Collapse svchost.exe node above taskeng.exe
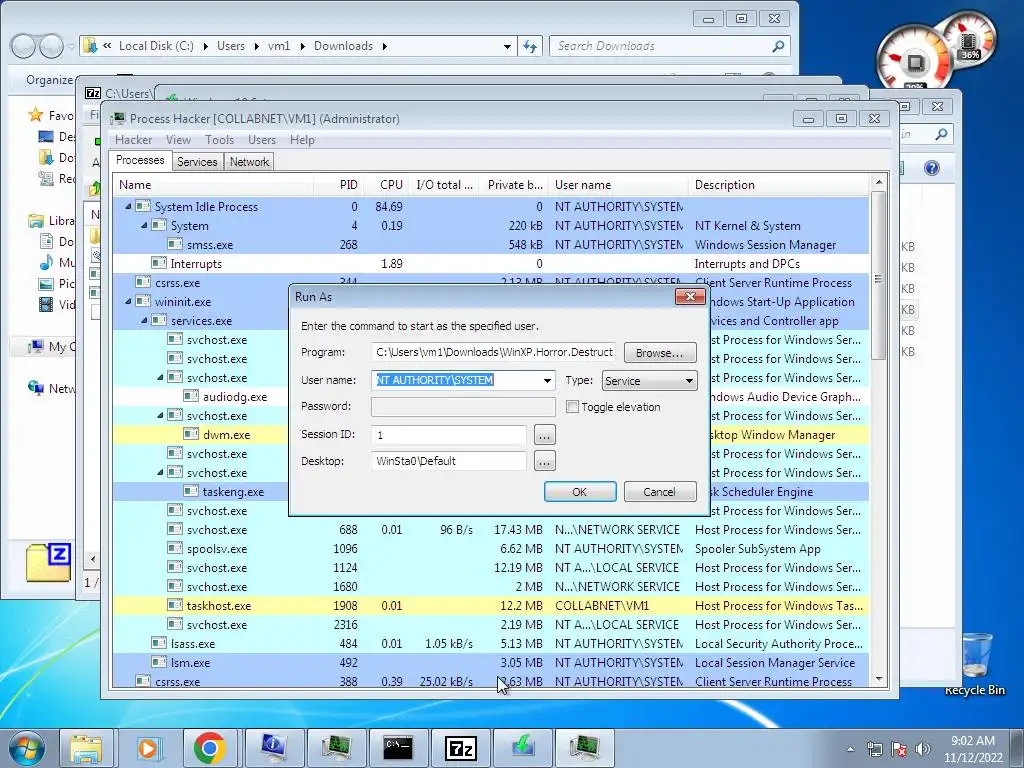The height and width of the screenshot is (768, 1024). 160,472
